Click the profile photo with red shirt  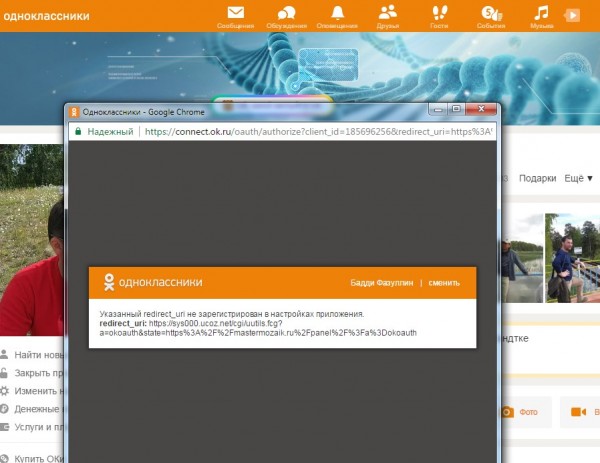(32, 240)
